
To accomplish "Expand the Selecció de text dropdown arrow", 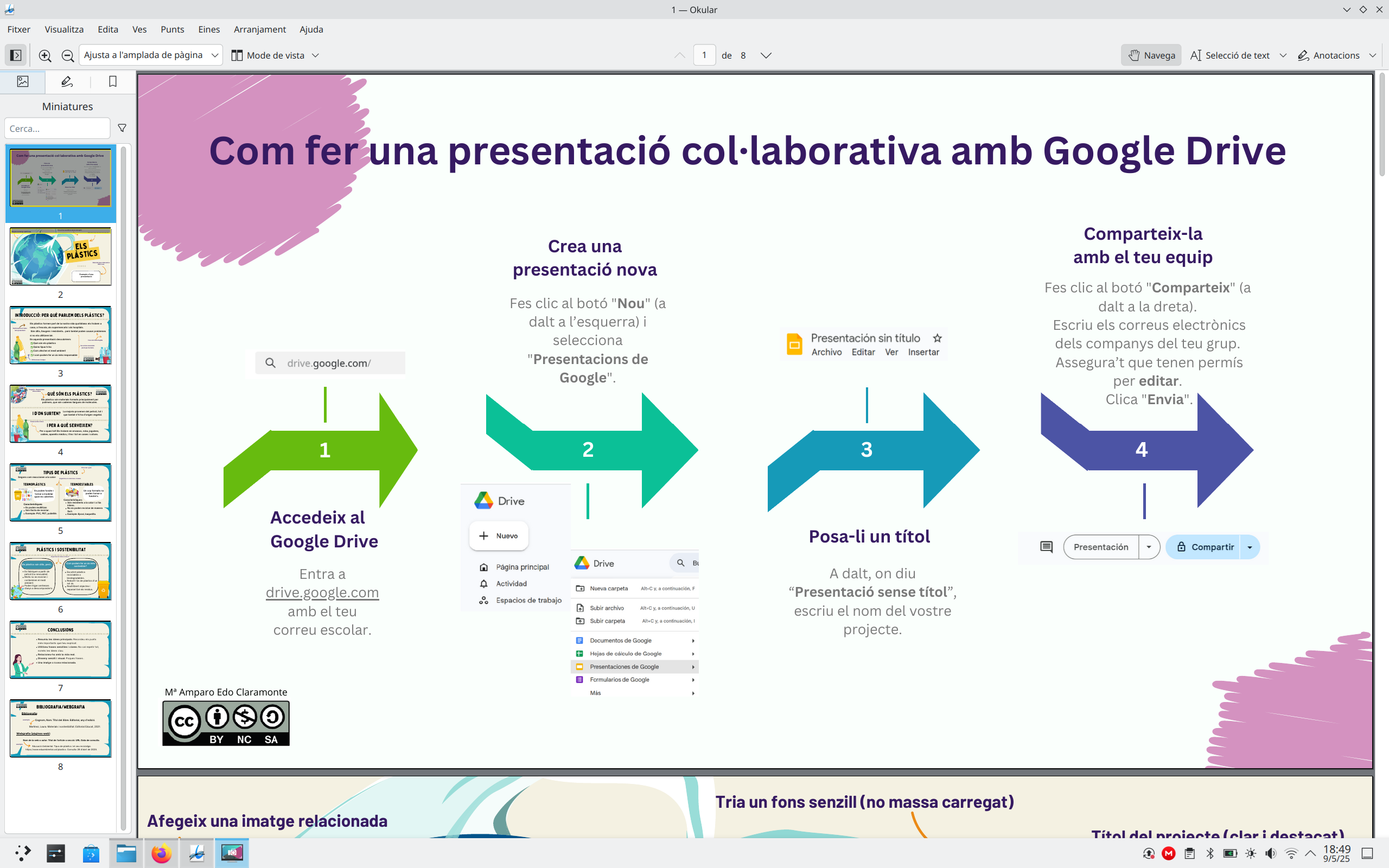I will tap(1283, 55).
